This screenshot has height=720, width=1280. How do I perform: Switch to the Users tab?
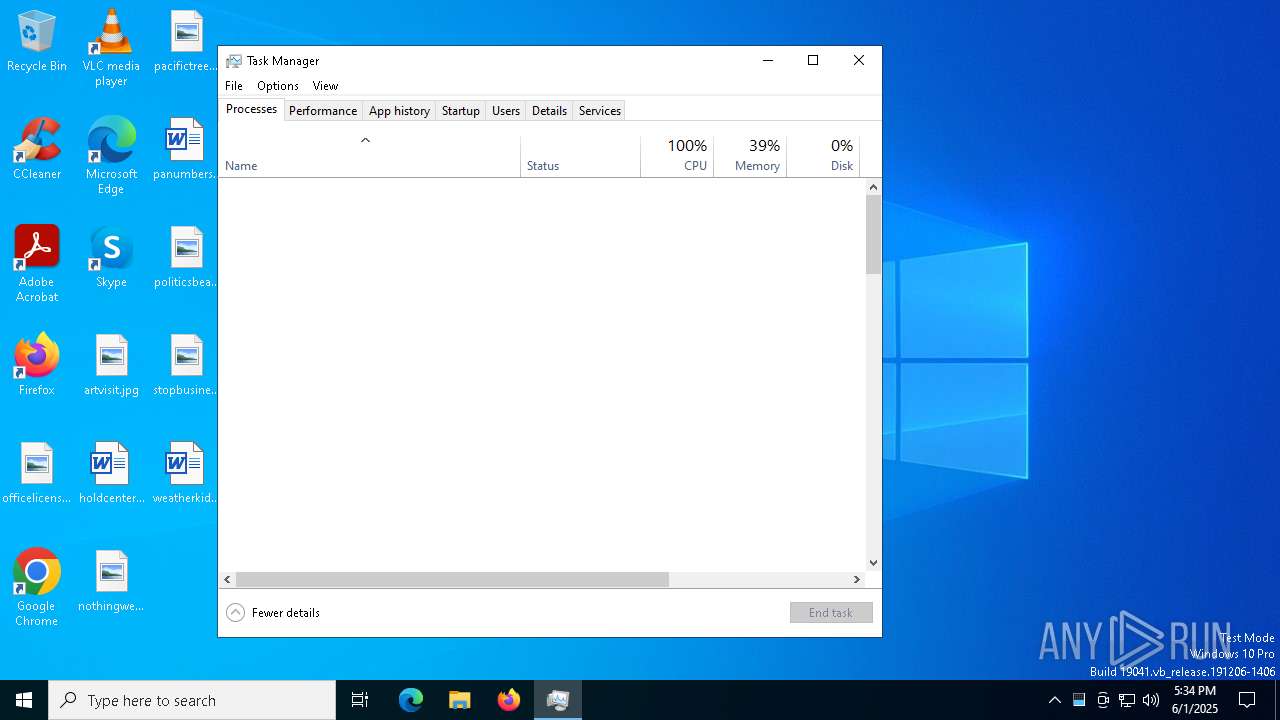[506, 111]
